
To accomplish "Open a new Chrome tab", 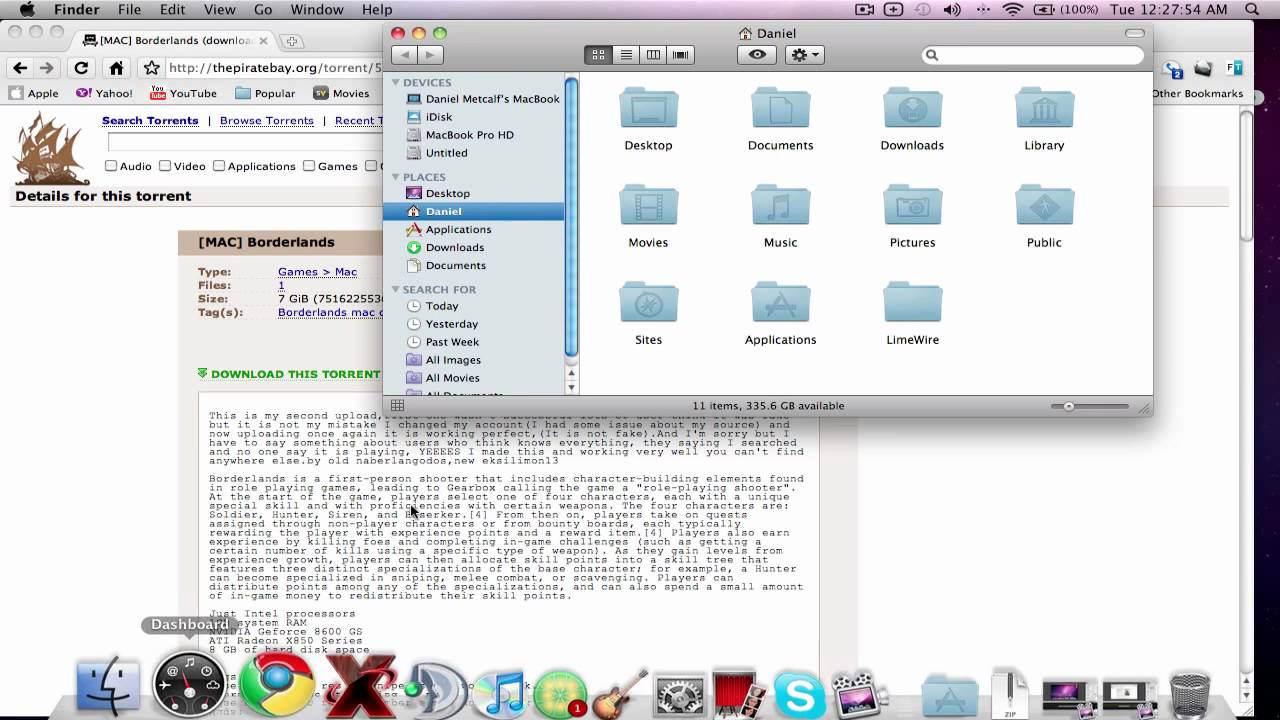I will (292, 41).
